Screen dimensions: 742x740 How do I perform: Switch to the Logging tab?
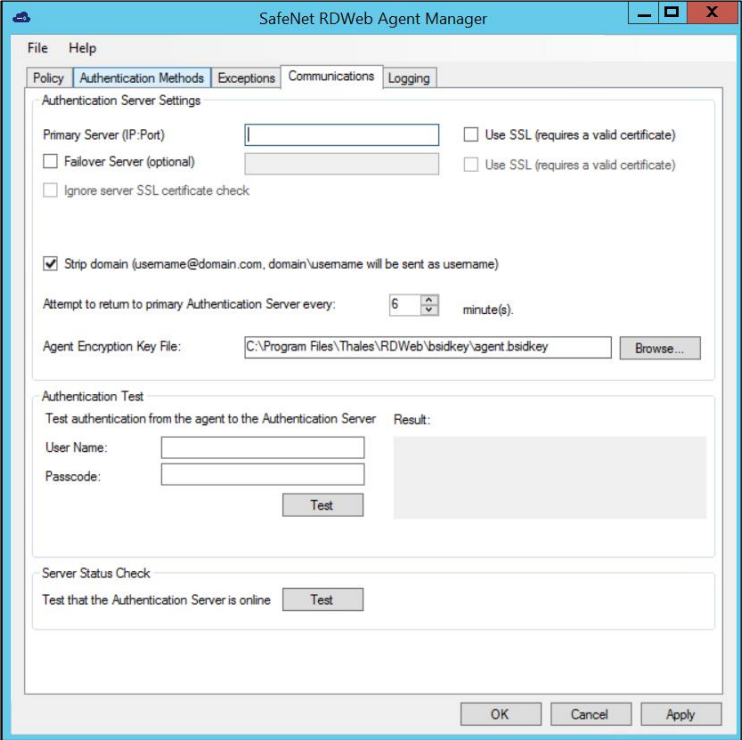pos(409,78)
